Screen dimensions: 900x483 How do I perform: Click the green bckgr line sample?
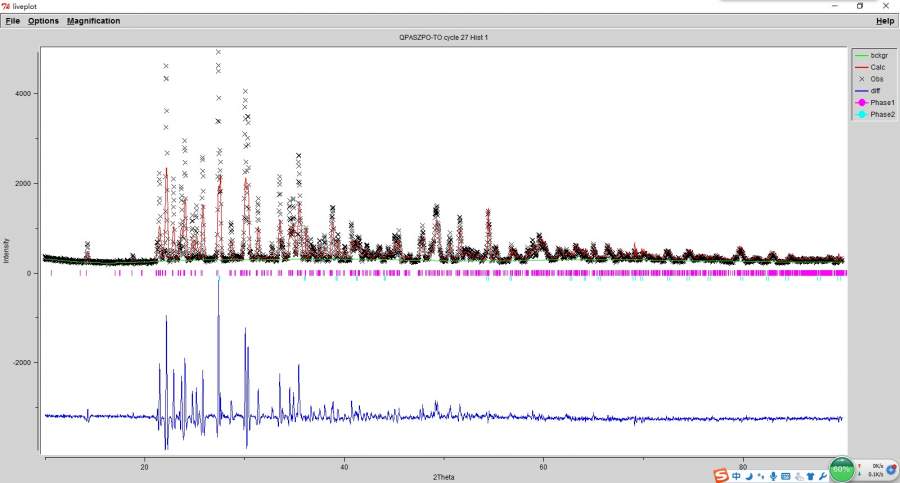[861, 56]
